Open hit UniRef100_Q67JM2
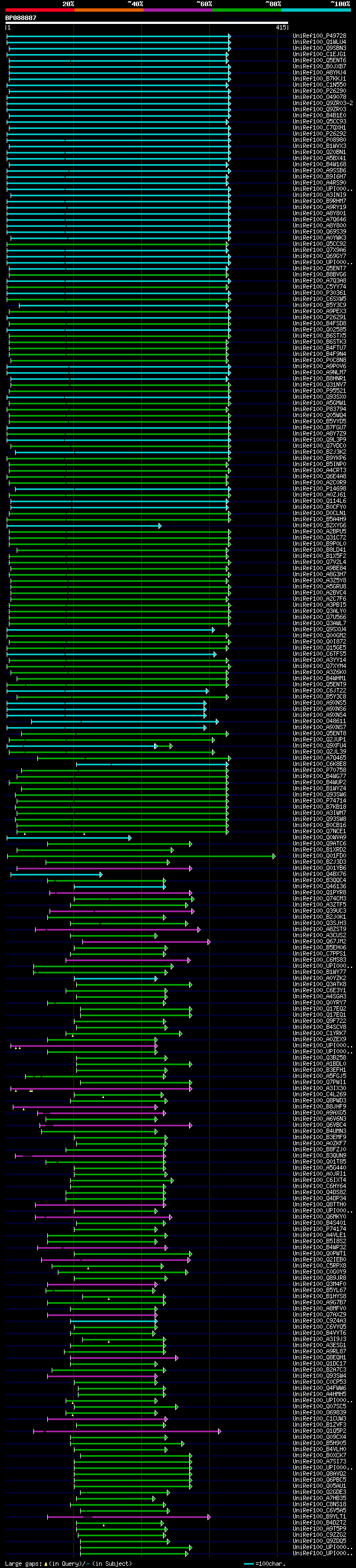The width and height of the screenshot is (356, 1568). coord(319,942)
